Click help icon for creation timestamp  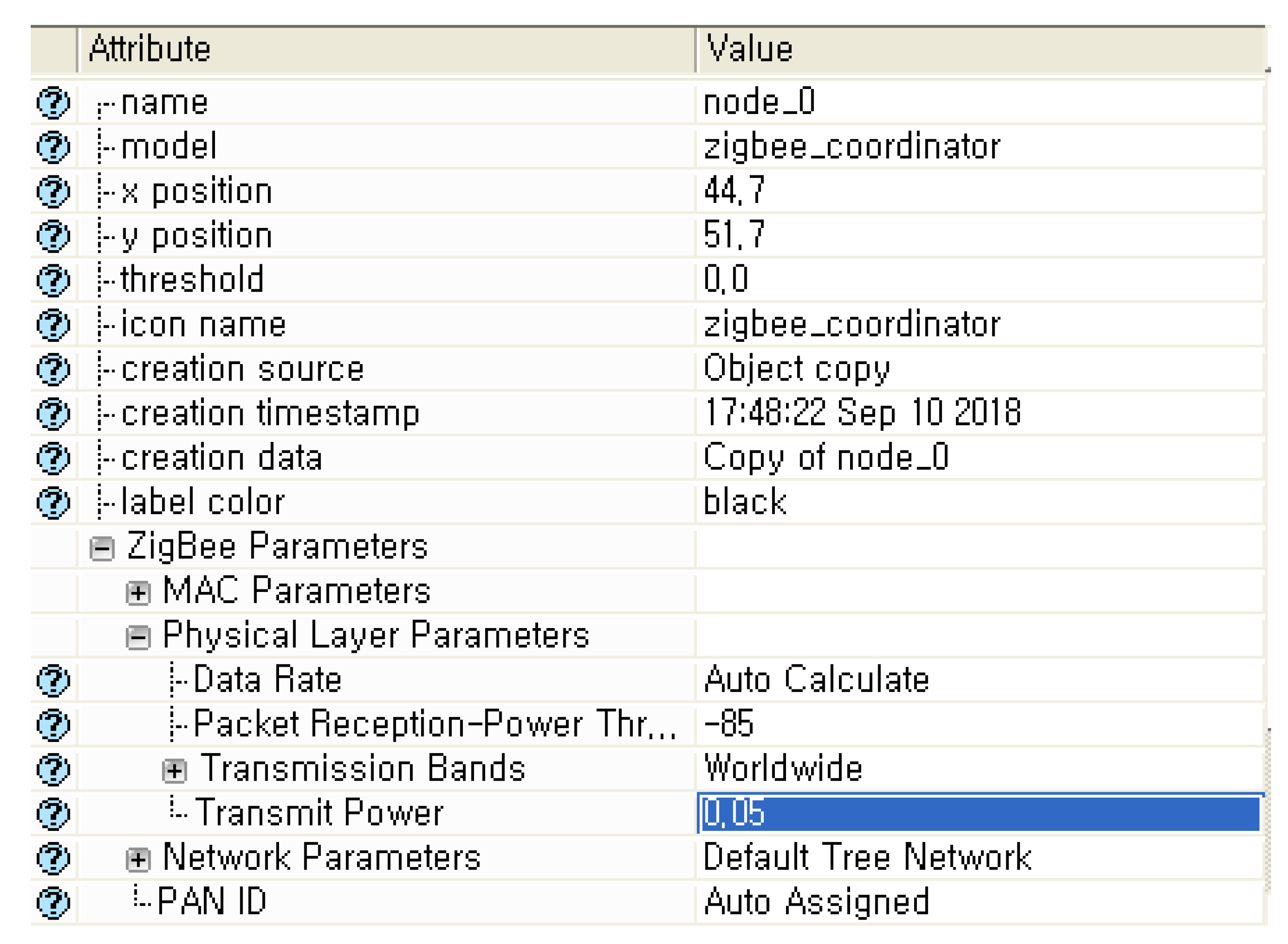click(x=53, y=413)
